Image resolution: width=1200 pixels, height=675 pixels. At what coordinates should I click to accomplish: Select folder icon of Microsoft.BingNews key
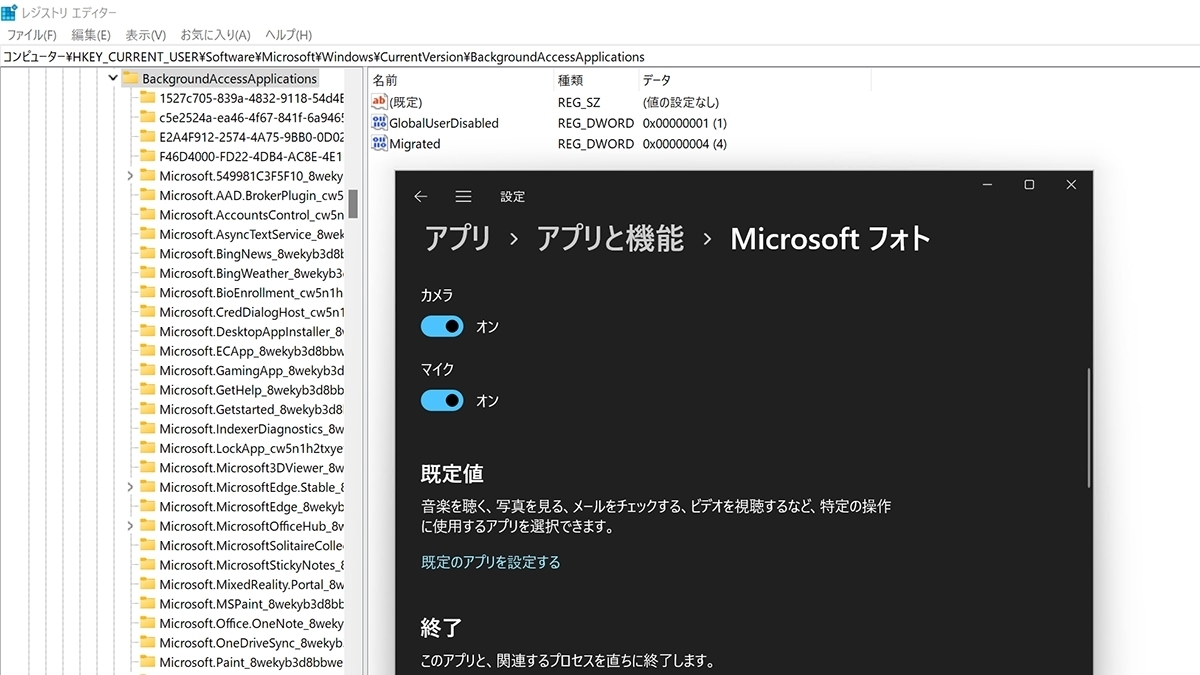(x=147, y=254)
